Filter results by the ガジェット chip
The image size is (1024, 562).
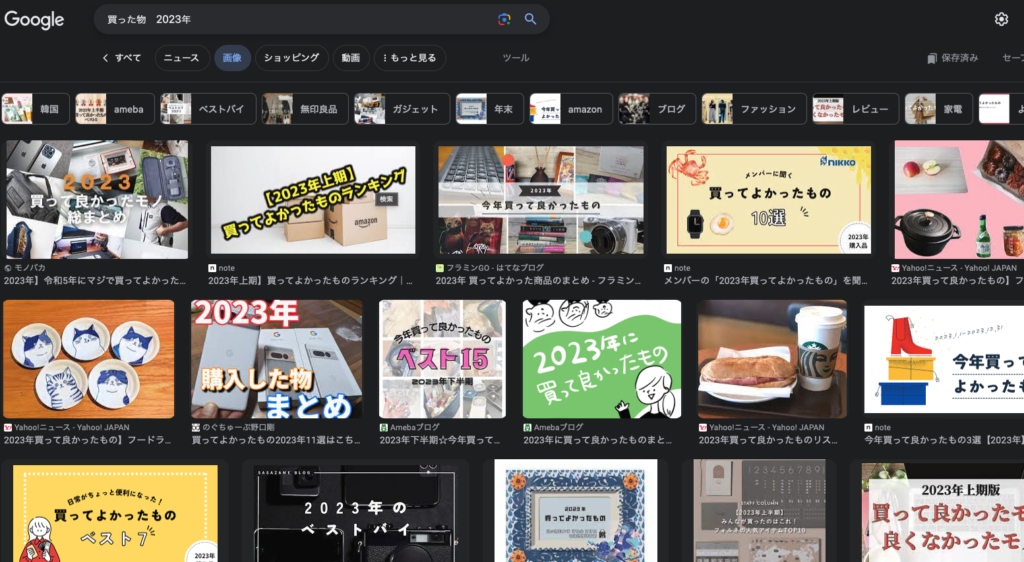click(398, 109)
